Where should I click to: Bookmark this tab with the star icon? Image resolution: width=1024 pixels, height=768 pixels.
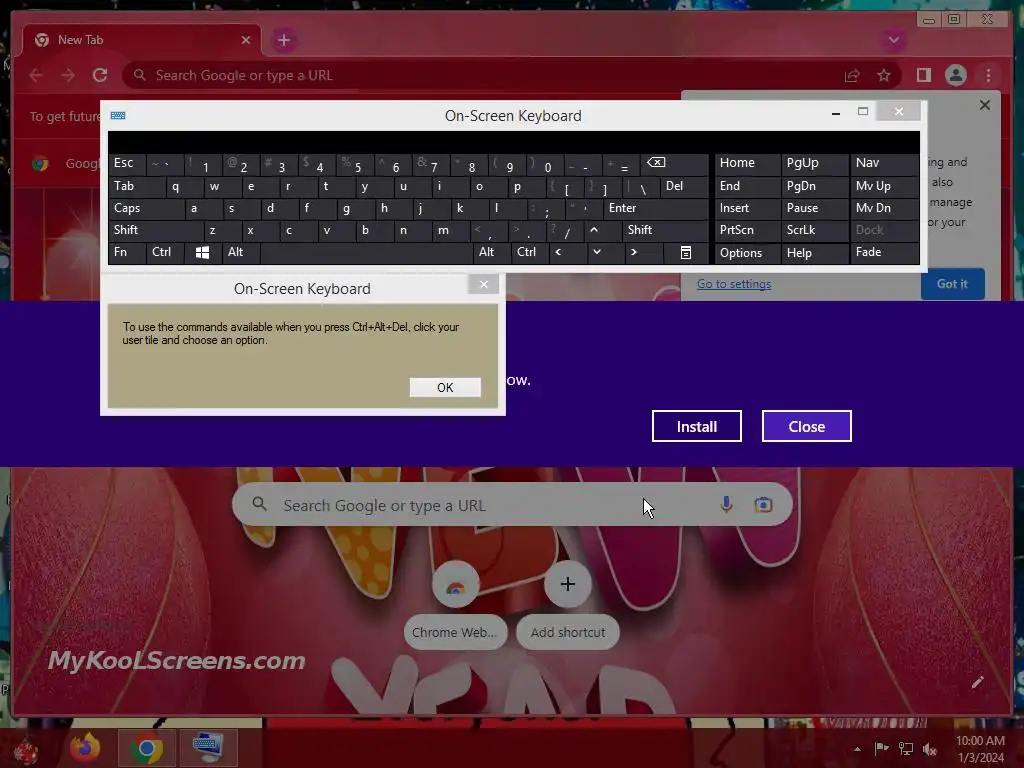pos(884,75)
